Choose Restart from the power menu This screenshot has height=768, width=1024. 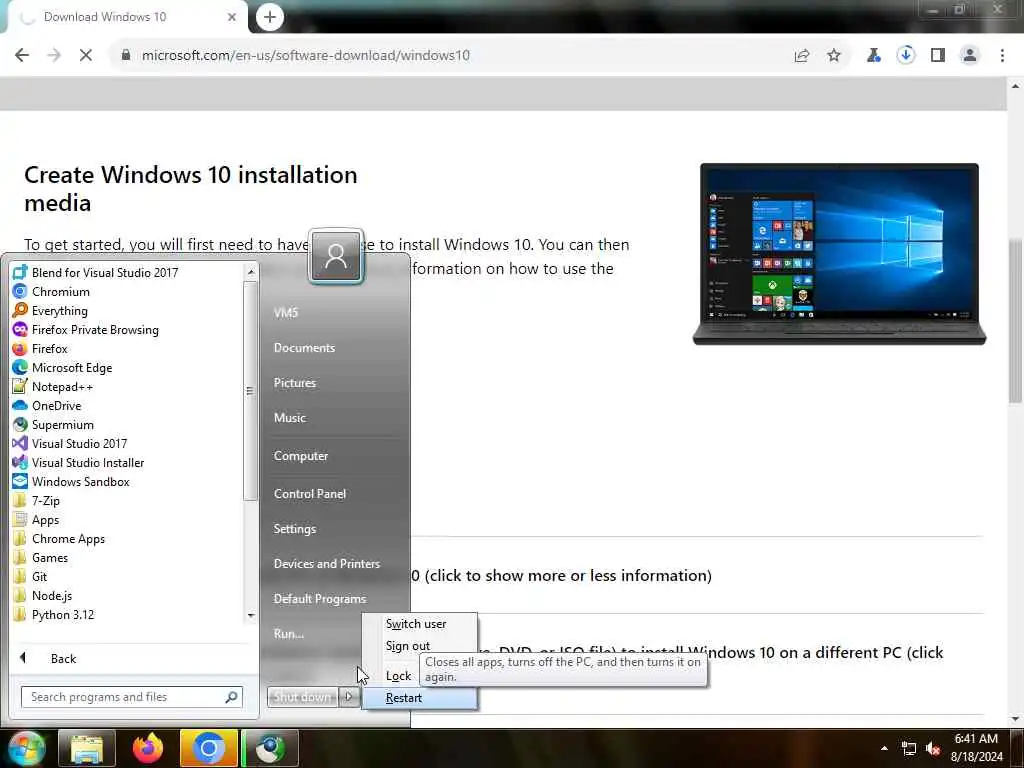point(420,697)
